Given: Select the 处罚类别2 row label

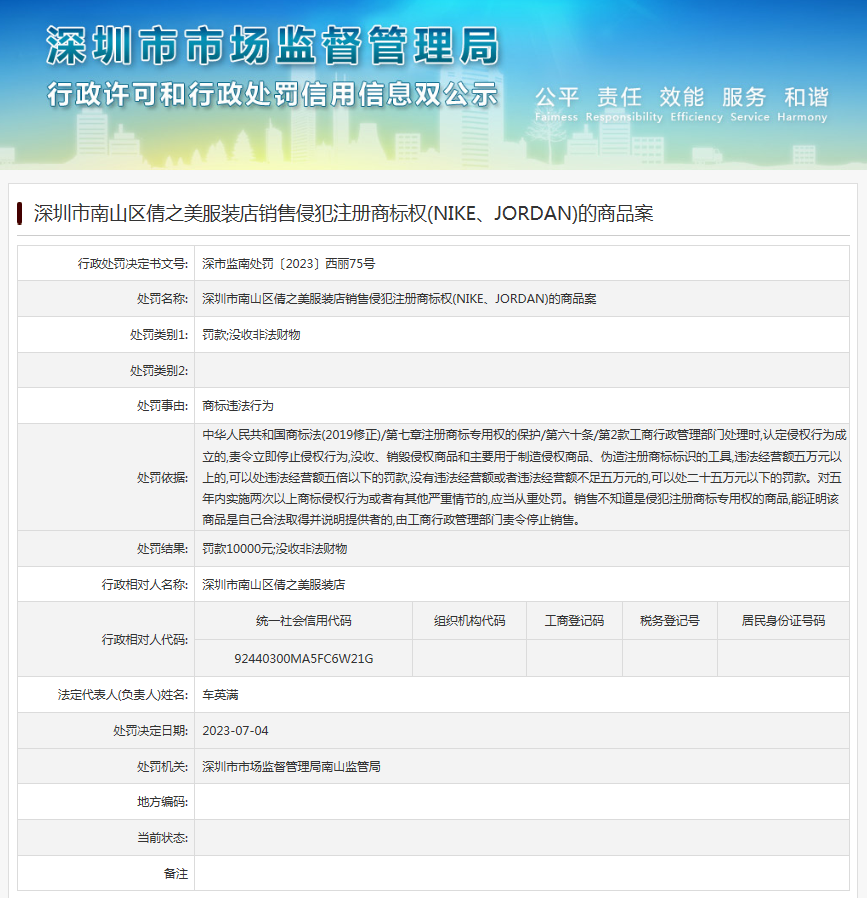Looking at the screenshot, I should pyautogui.click(x=159, y=371).
